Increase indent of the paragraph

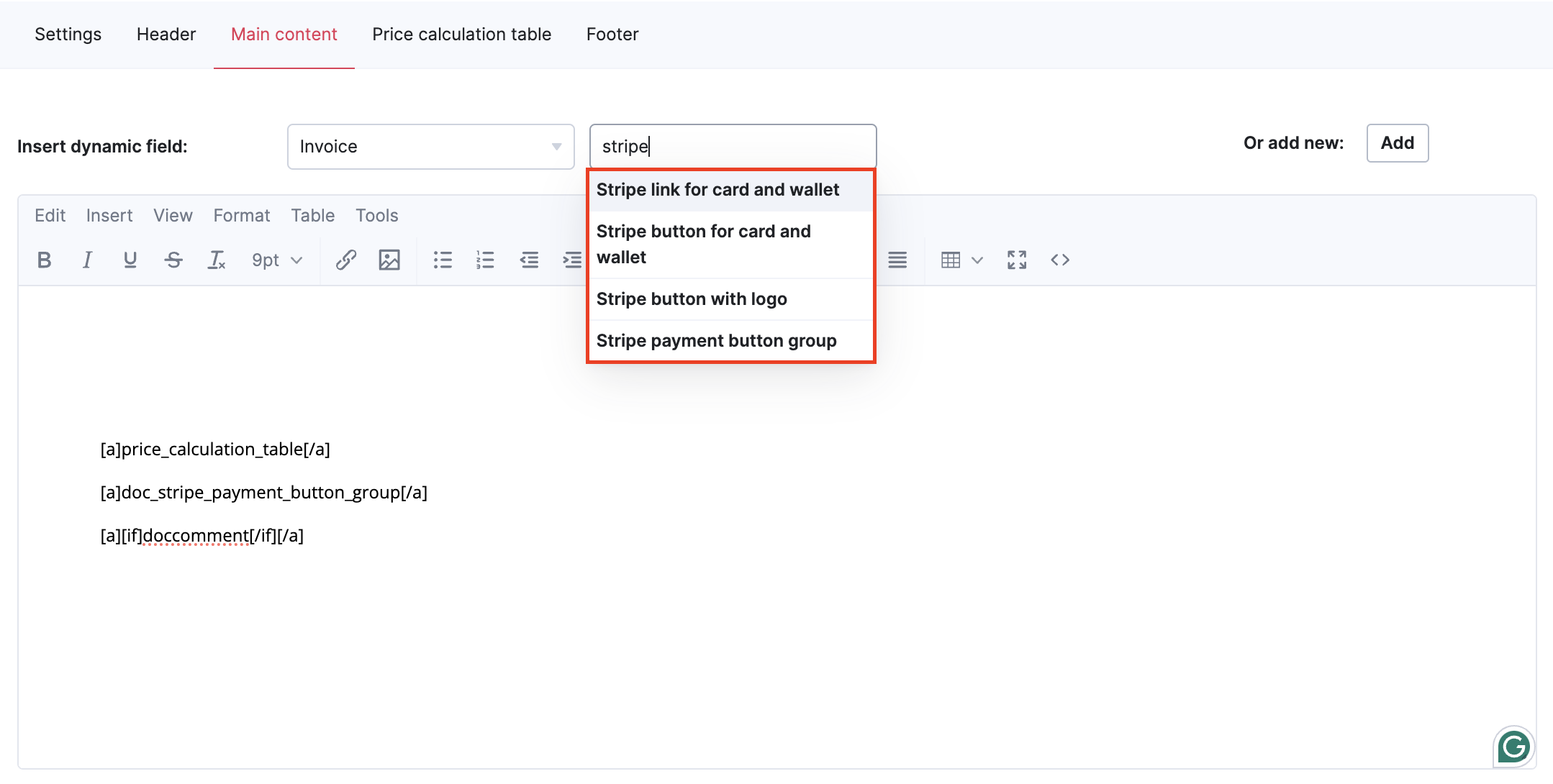click(x=572, y=260)
